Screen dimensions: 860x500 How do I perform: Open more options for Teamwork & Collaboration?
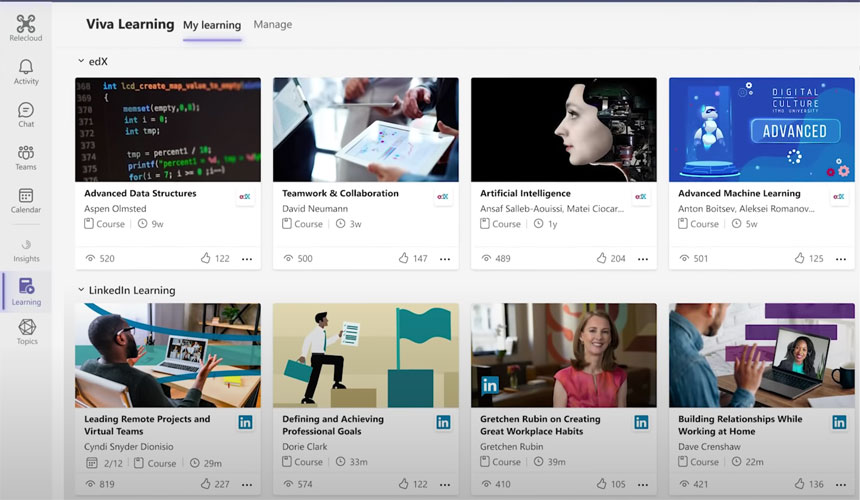click(x=445, y=259)
